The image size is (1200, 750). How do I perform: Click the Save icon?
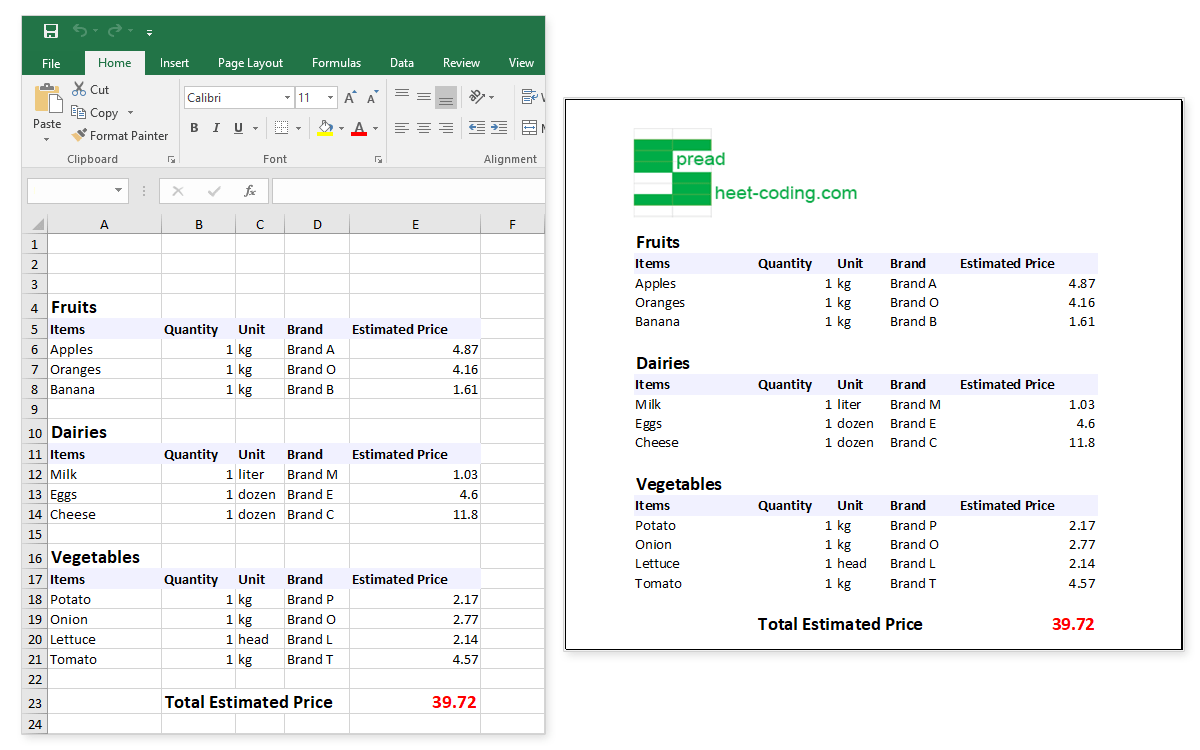[x=50, y=31]
